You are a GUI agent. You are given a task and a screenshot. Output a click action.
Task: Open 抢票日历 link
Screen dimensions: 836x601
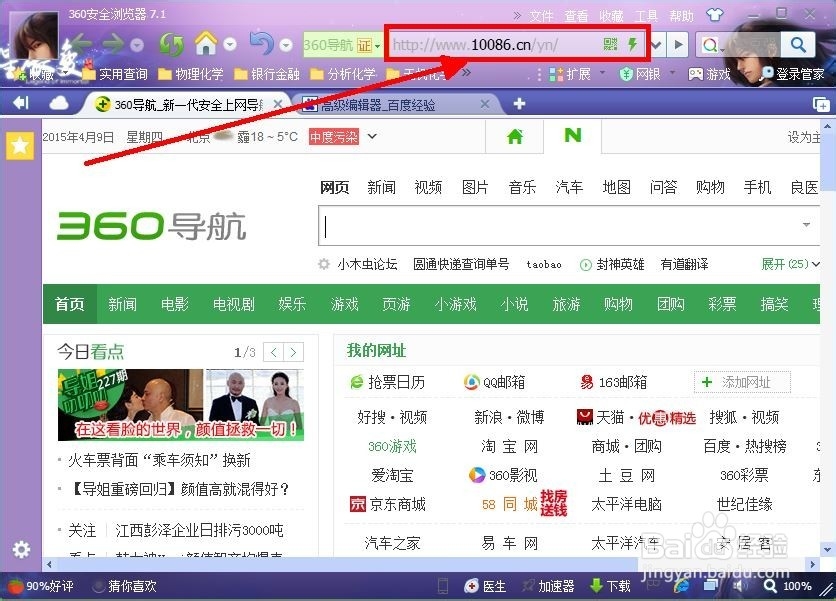click(x=387, y=382)
